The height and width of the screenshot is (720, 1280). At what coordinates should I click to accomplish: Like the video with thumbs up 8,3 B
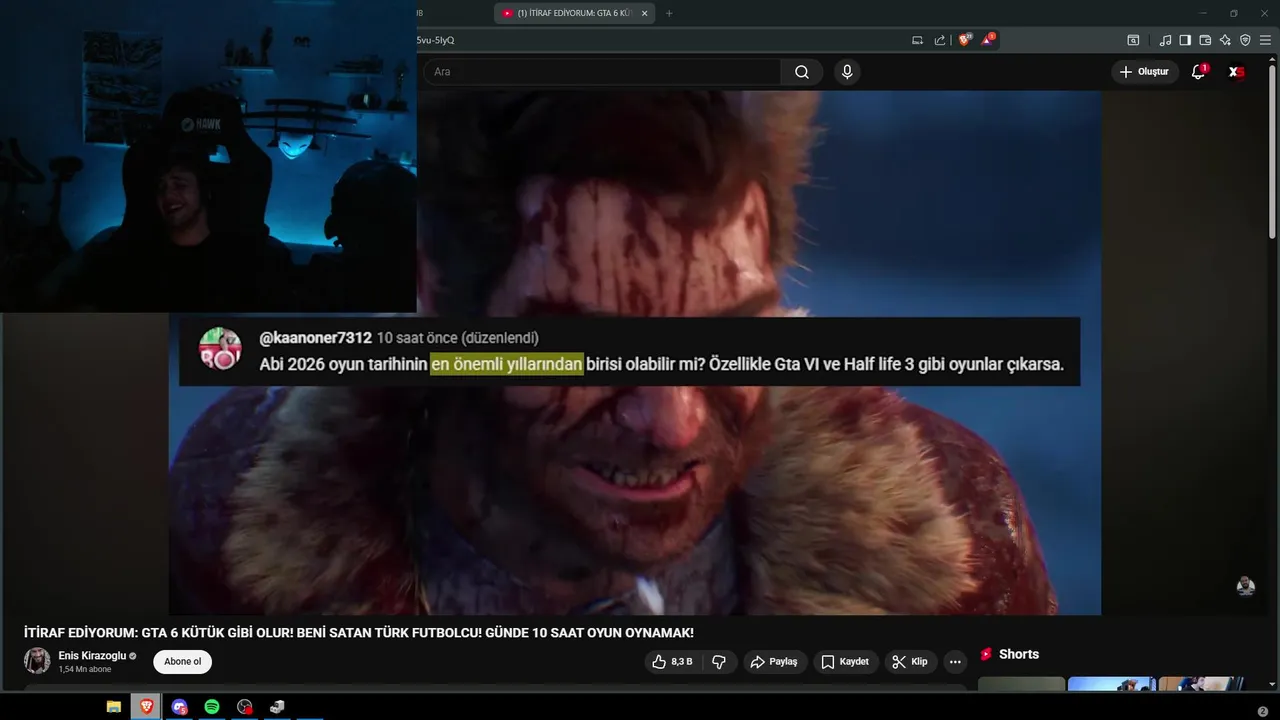pyautogui.click(x=672, y=662)
